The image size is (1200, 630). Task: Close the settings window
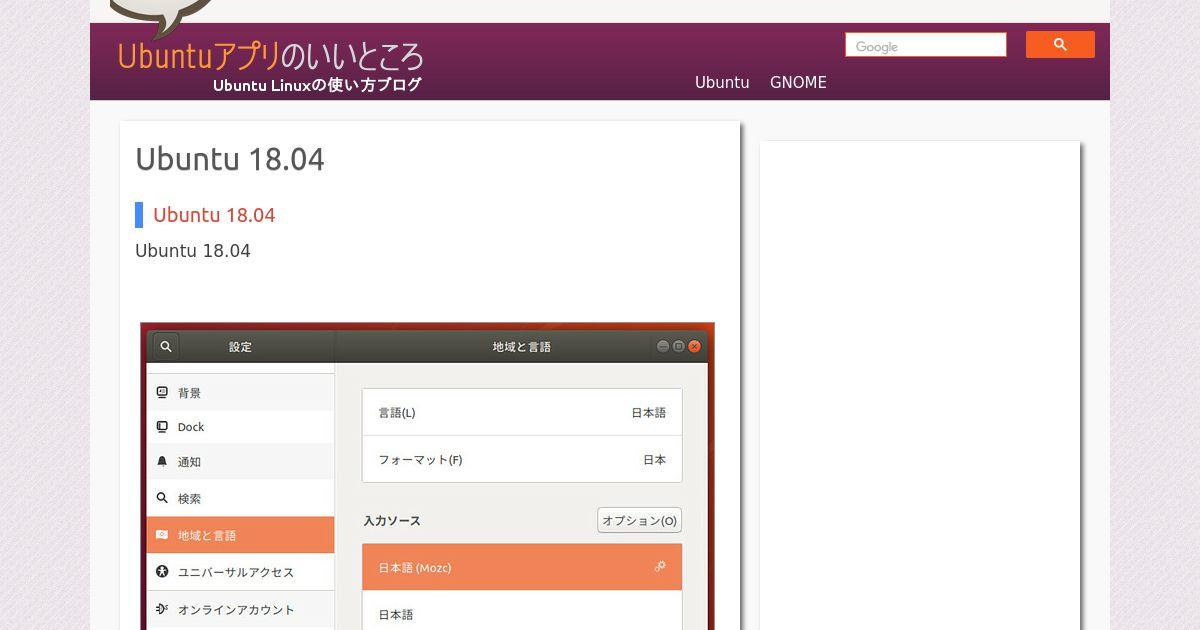(x=695, y=346)
